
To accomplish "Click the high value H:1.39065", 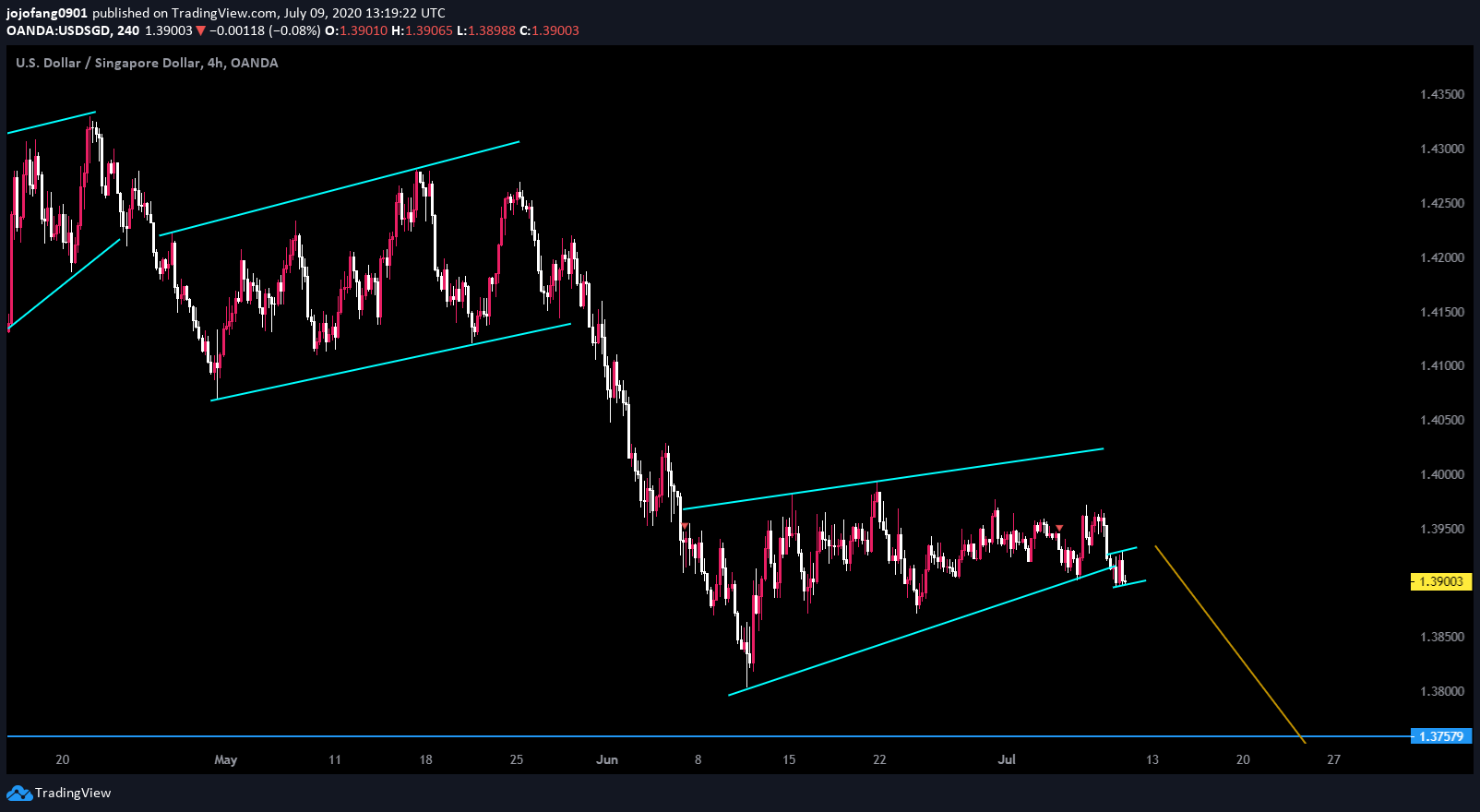I will click(422, 30).
